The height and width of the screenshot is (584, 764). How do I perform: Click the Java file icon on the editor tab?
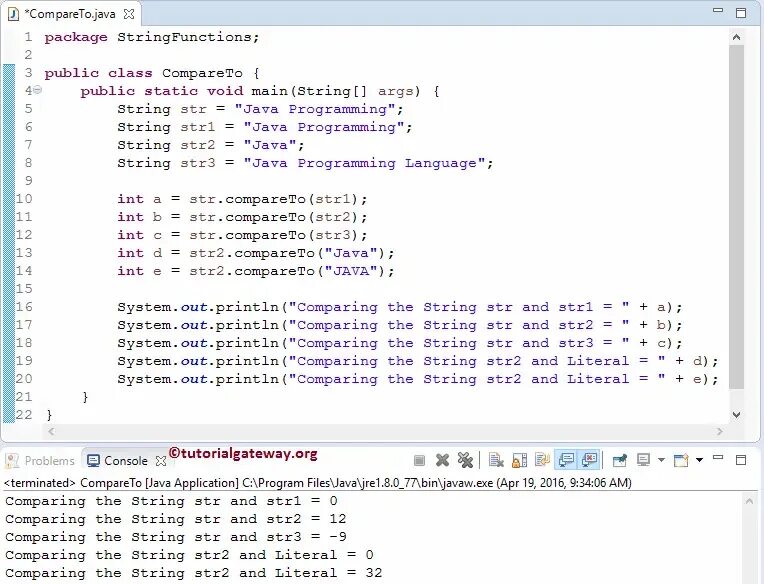pos(13,14)
